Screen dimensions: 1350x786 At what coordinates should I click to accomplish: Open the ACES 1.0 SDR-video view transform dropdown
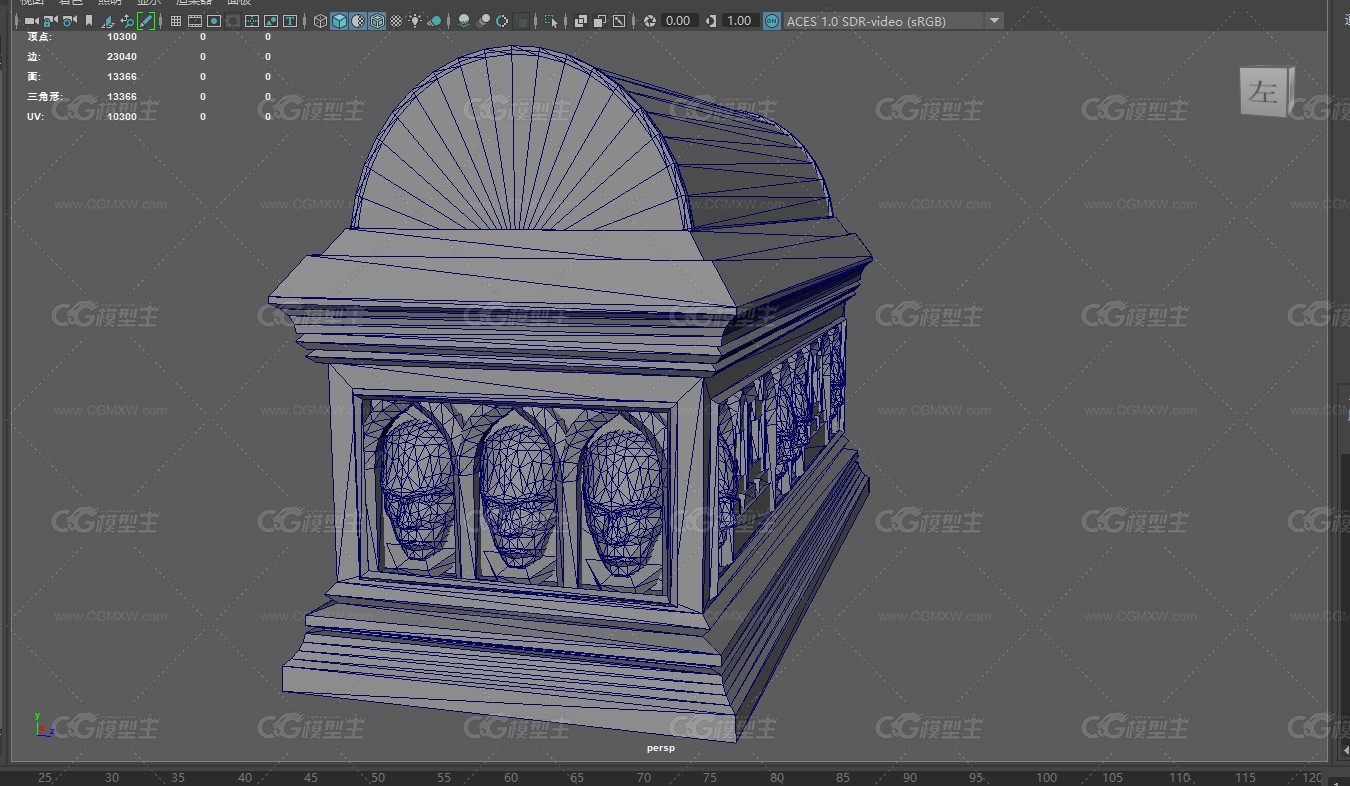pyautogui.click(x=893, y=21)
